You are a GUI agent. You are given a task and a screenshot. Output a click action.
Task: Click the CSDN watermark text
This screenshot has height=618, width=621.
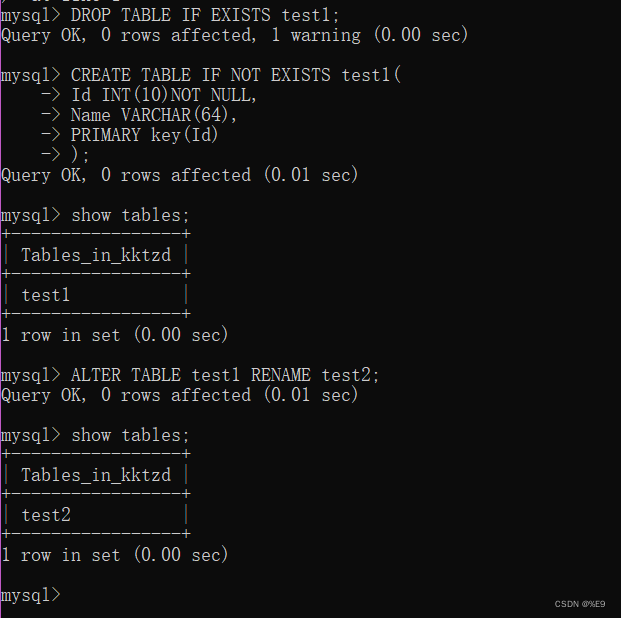pyautogui.click(x=580, y=604)
